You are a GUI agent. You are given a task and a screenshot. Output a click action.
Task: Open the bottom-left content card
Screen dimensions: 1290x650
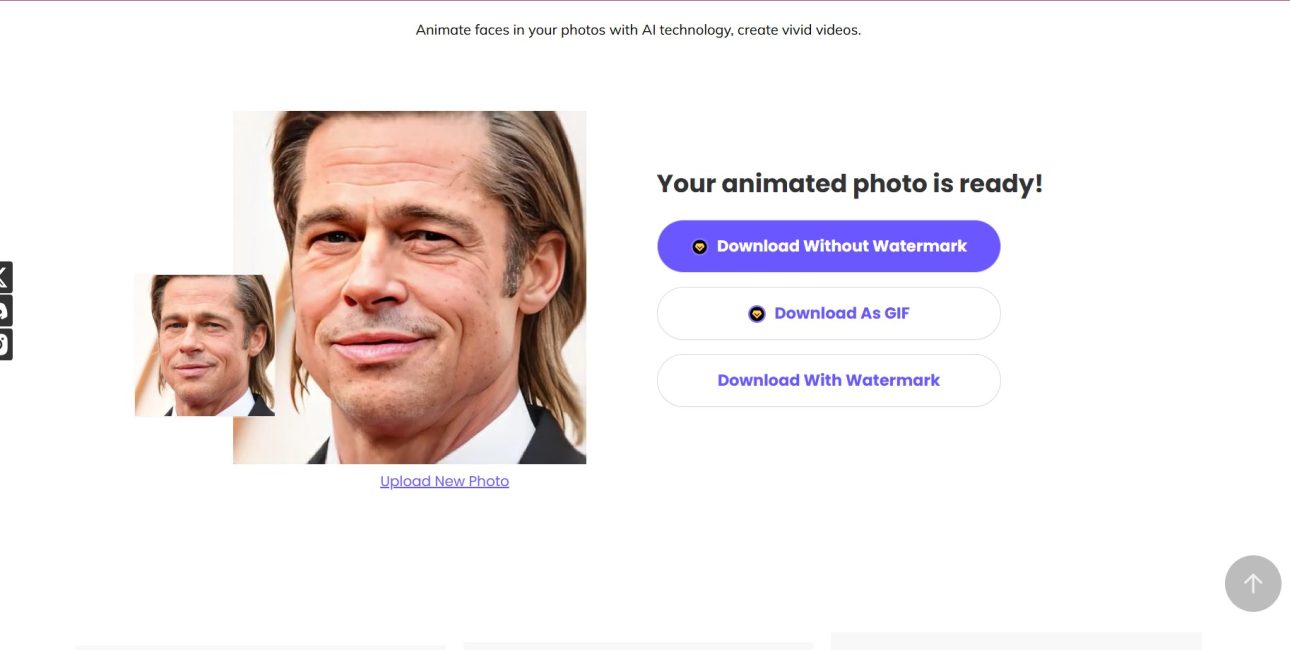click(260, 646)
